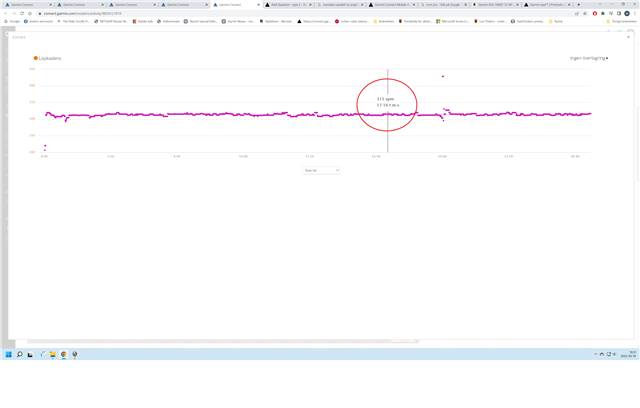Click the cadence line inside the red circle
This screenshot has height=408, width=640.
(x=388, y=114)
